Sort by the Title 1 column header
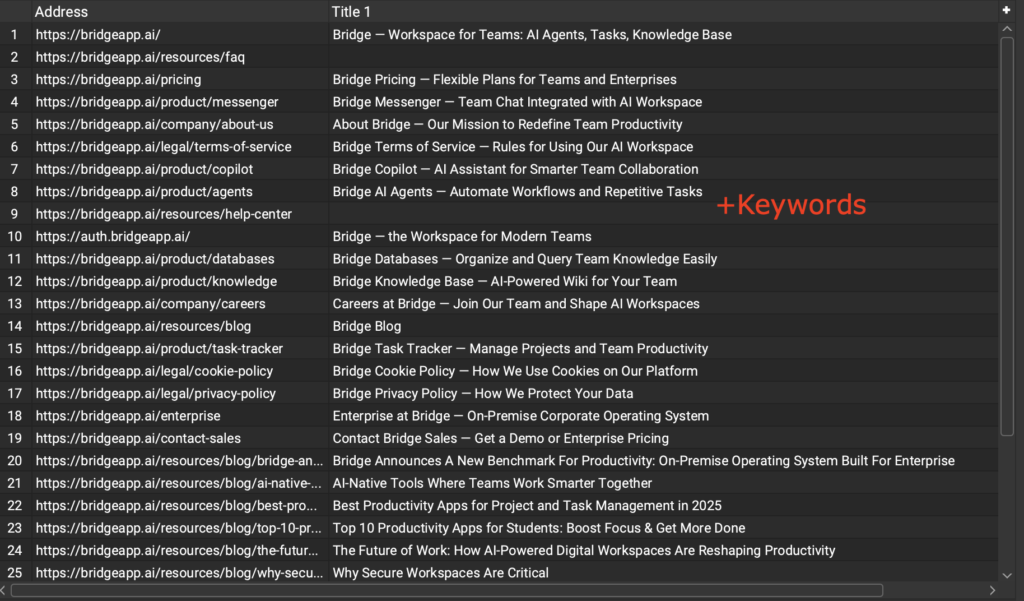This screenshot has height=601, width=1024. pos(351,12)
